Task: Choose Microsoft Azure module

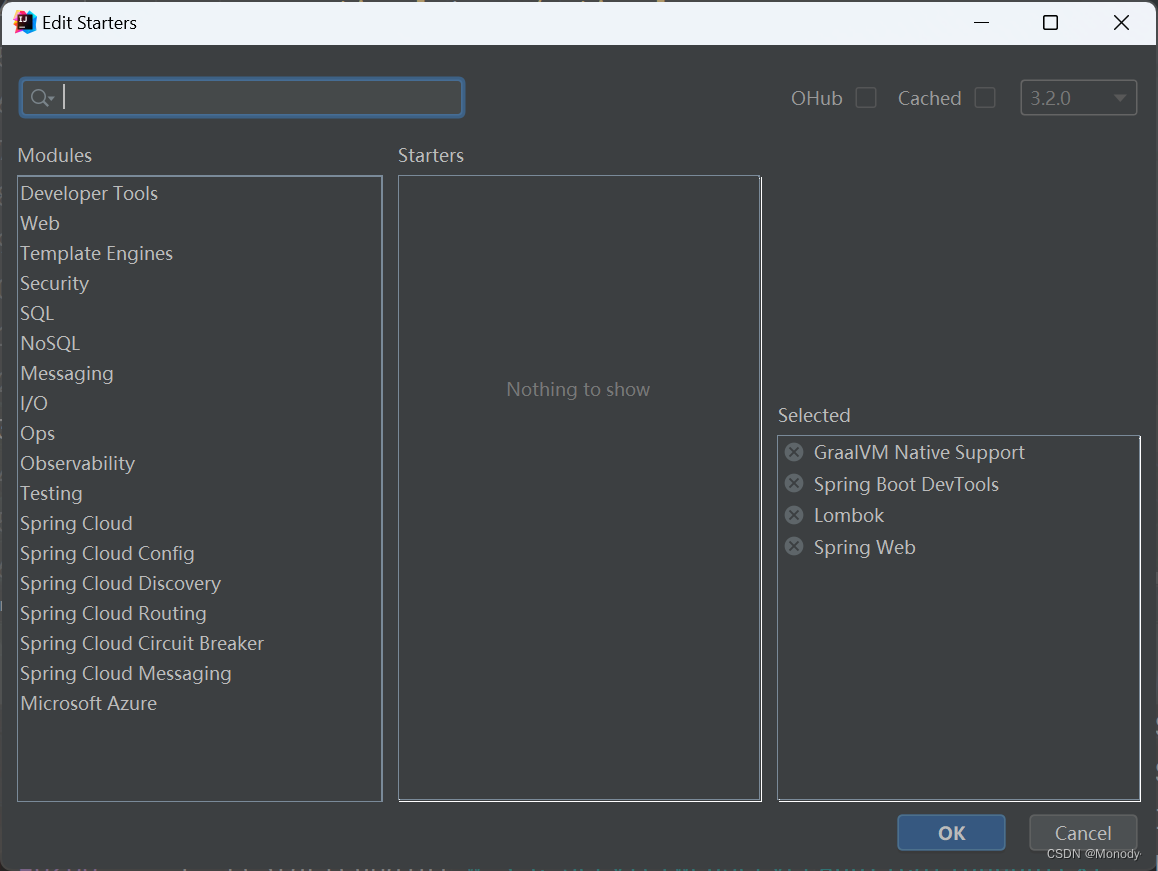Action: tap(199, 703)
